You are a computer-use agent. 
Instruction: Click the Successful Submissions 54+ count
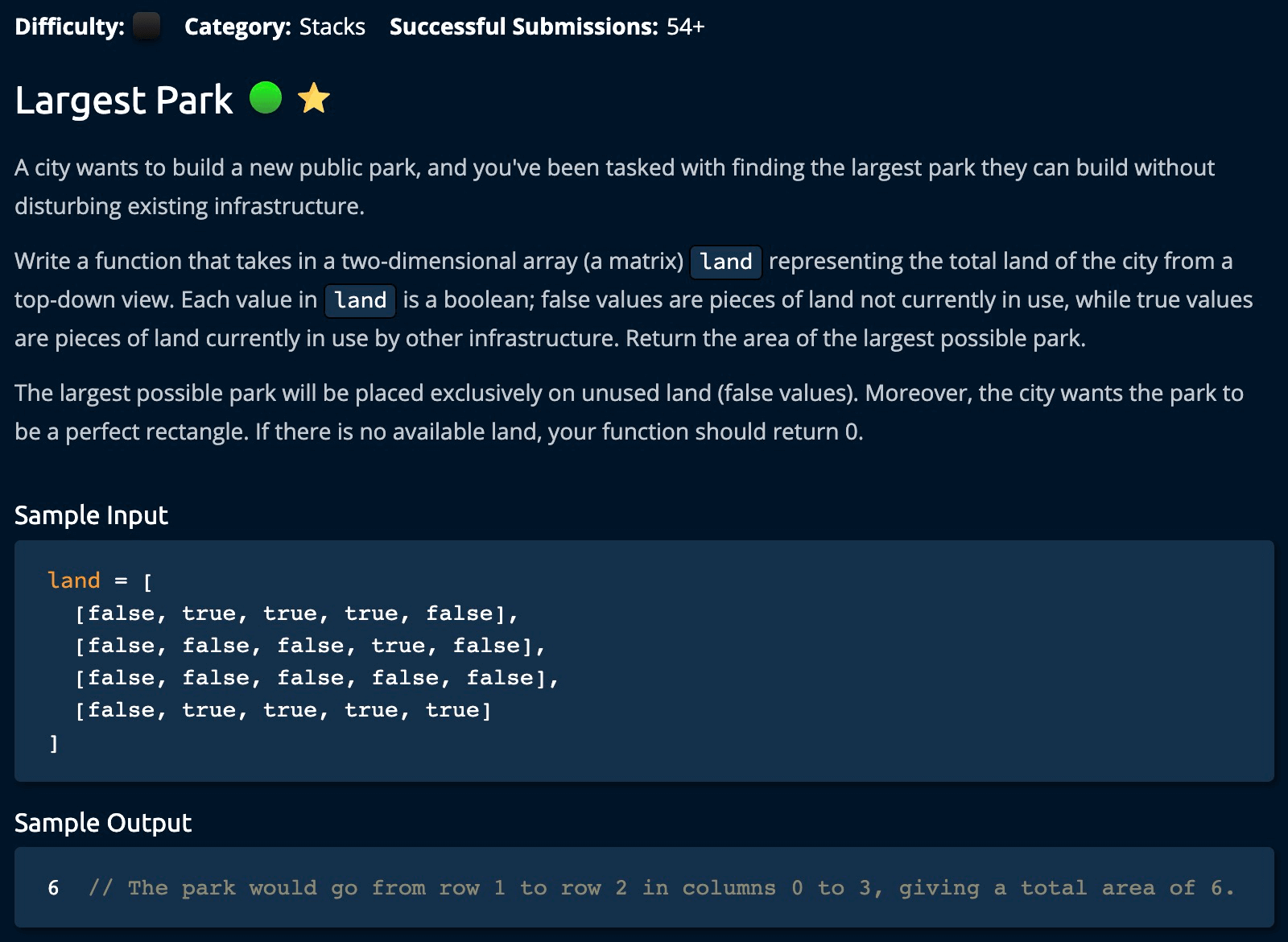(x=685, y=27)
